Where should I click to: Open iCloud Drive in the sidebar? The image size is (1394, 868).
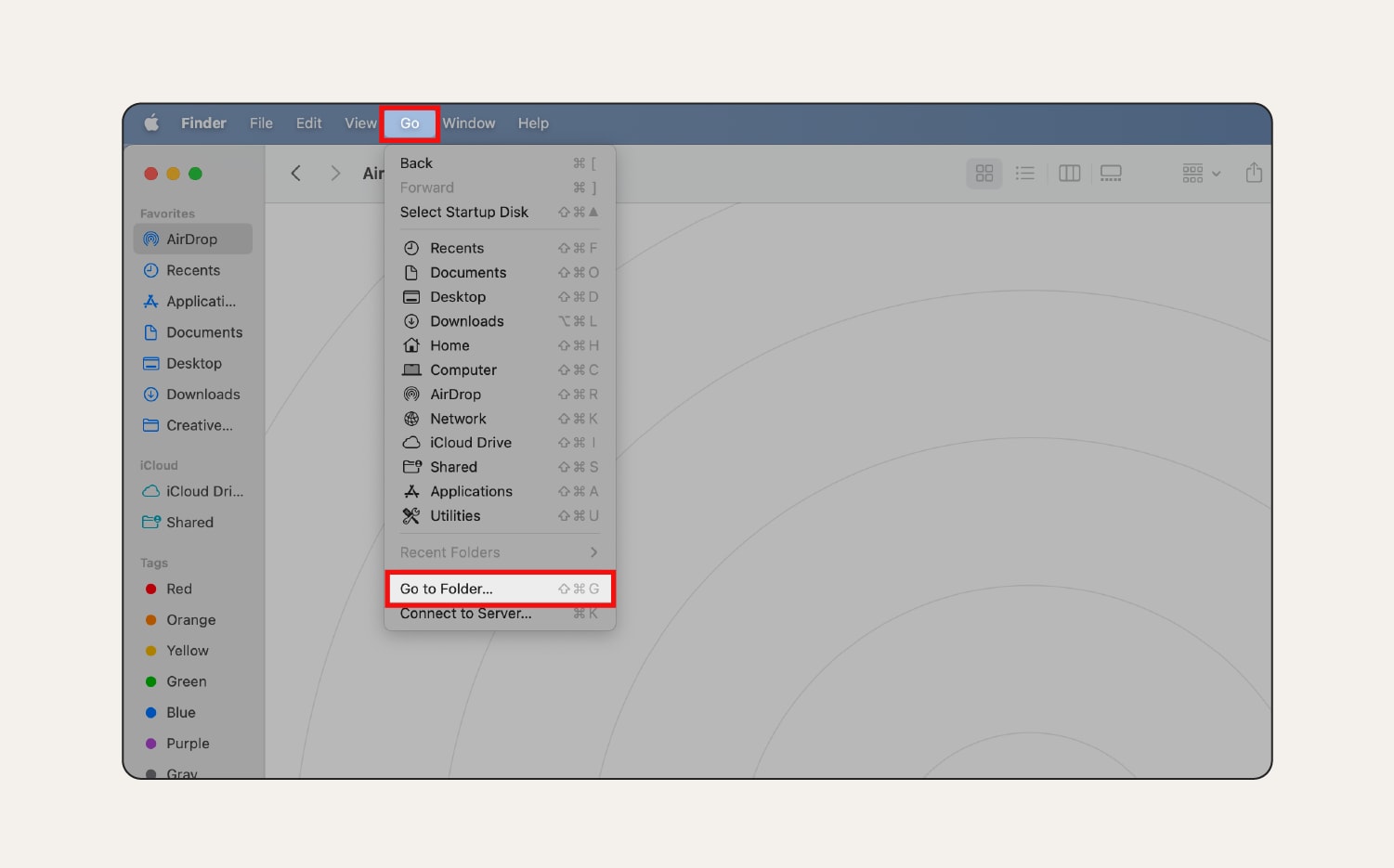[x=203, y=491]
